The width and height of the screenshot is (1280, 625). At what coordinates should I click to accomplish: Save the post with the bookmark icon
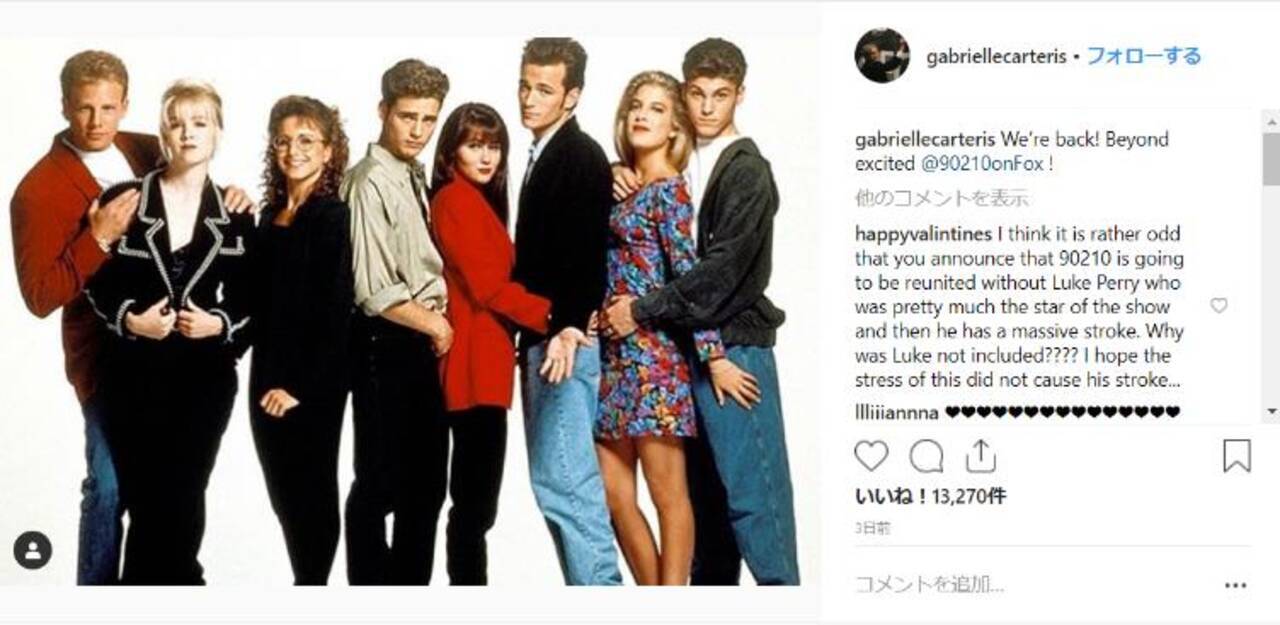pos(1237,456)
